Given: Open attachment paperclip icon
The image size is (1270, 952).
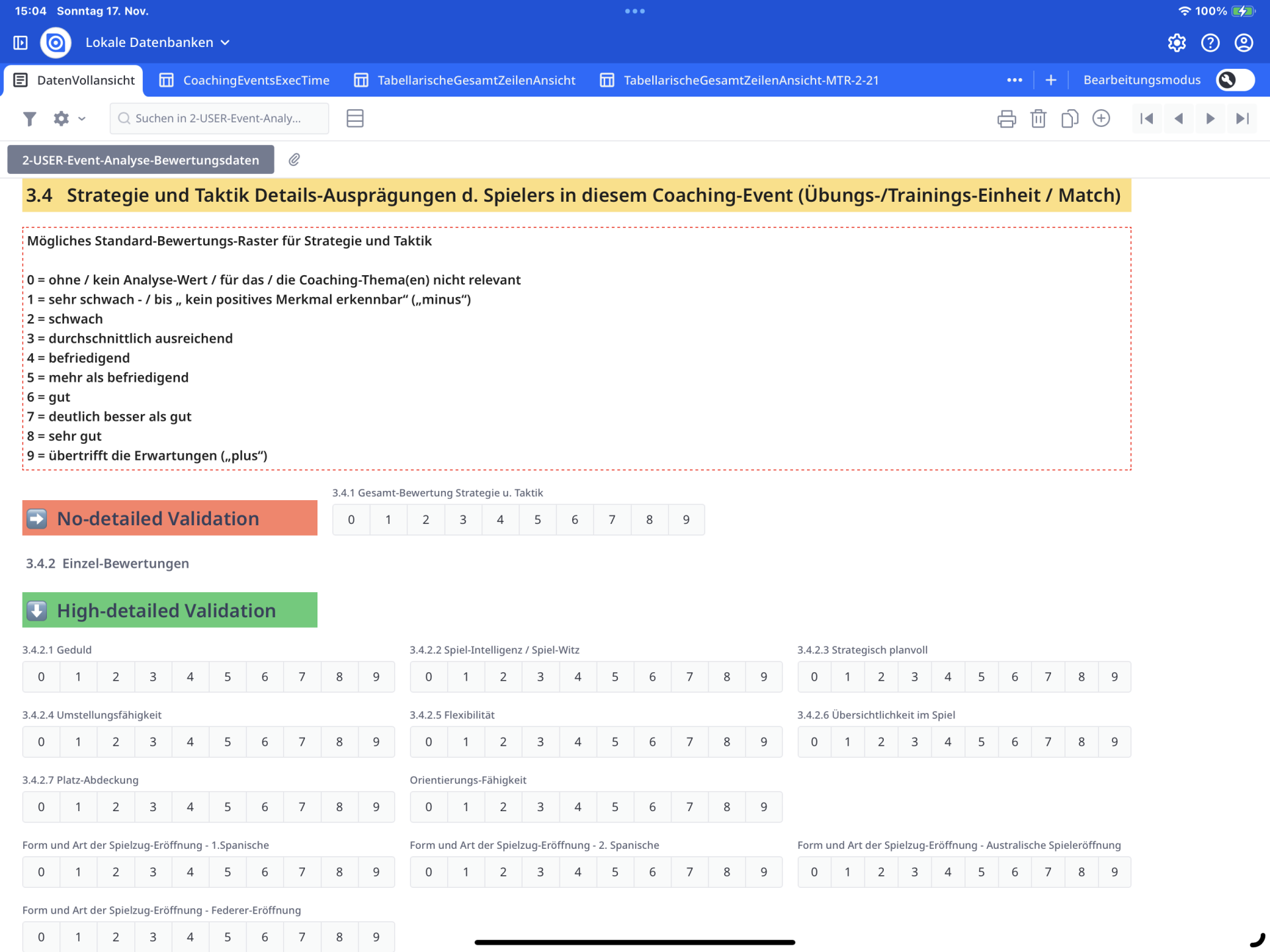Looking at the screenshot, I should (x=294, y=159).
